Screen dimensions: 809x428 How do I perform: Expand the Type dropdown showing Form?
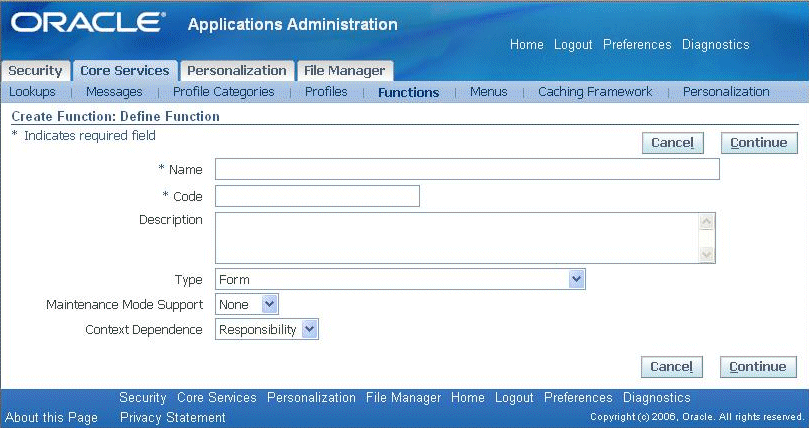(x=400, y=279)
